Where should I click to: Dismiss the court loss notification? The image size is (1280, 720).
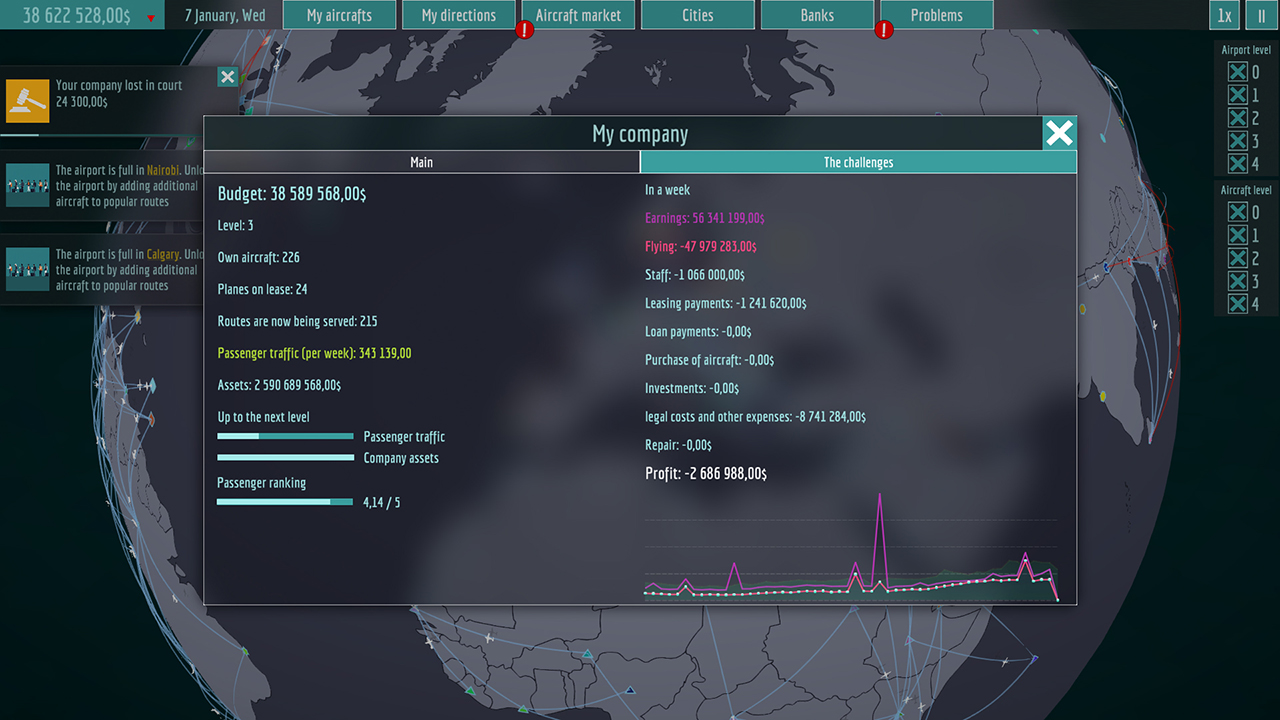point(227,77)
